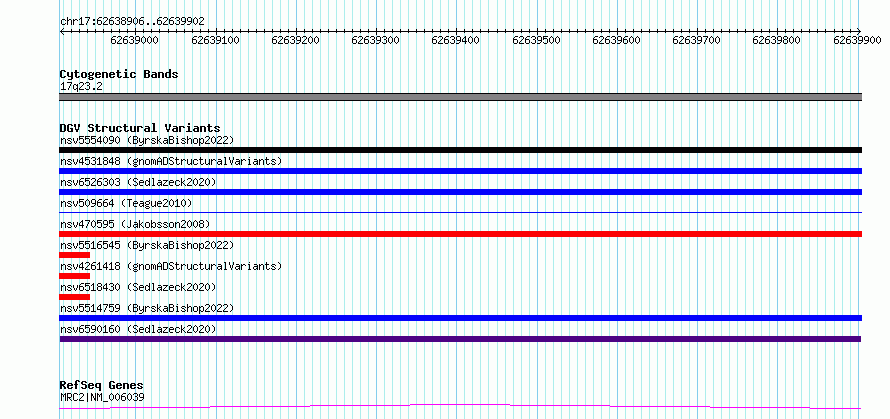The width and height of the screenshot is (890, 419).
Task: Click ruler position 62639000
Action: pos(135,40)
